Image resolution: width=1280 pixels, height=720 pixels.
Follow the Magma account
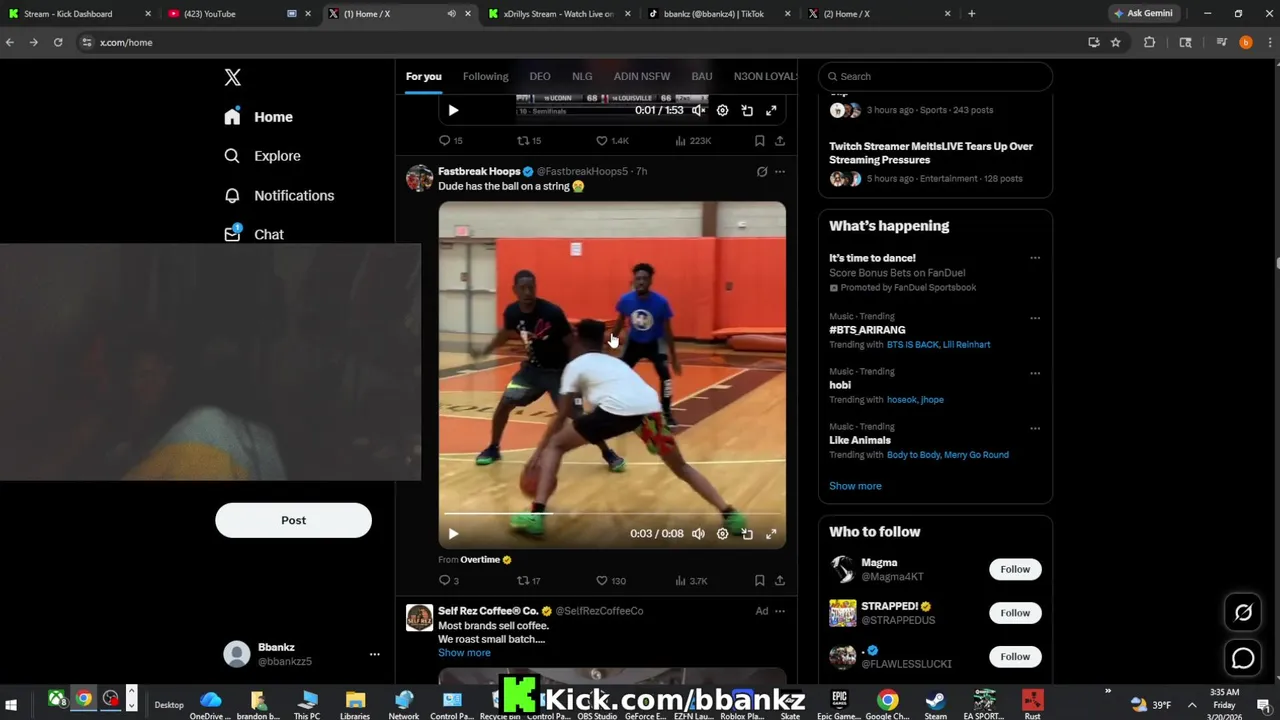(x=1015, y=569)
